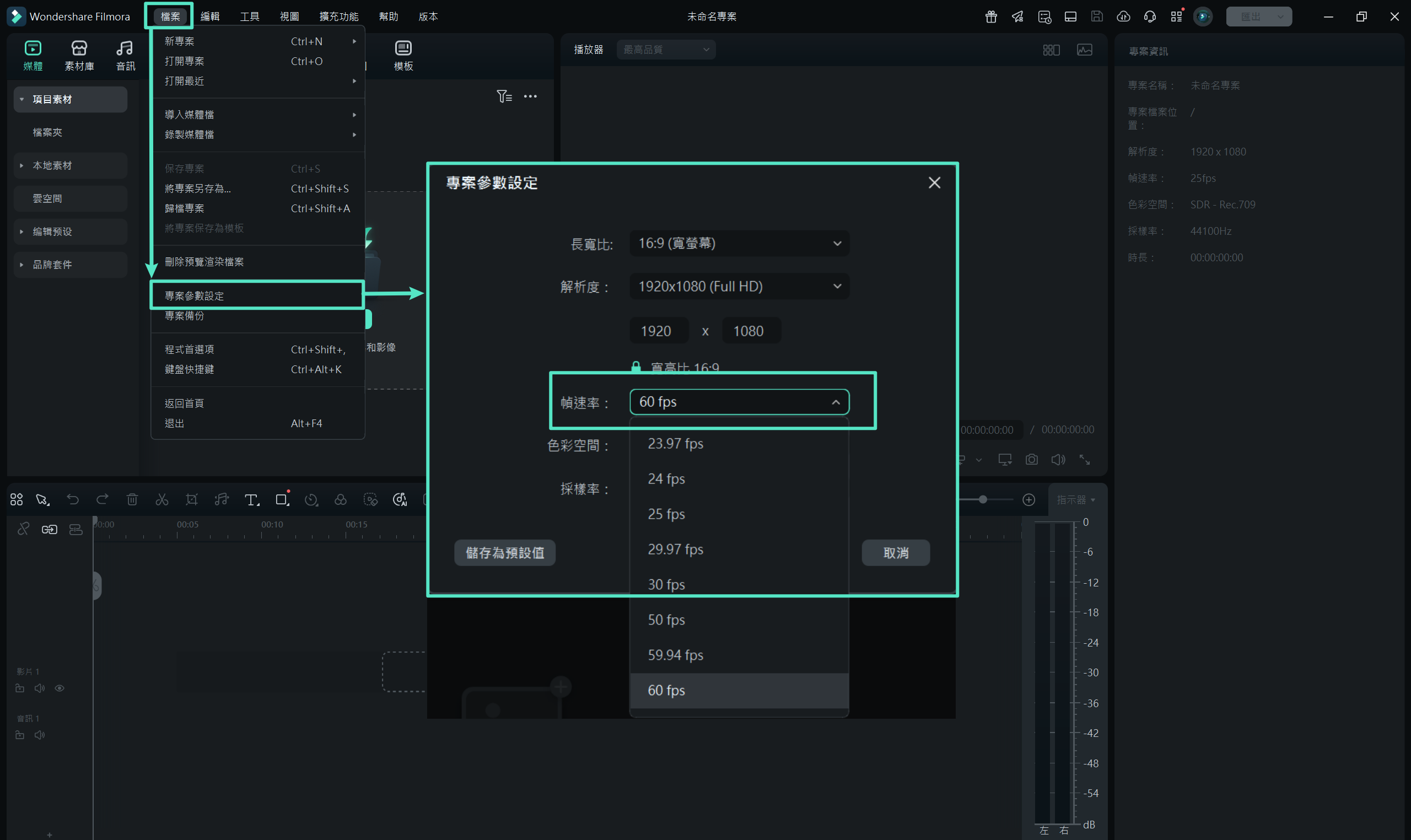Open the aspect ratio 16:9 dropdown
Image resolution: width=1411 pixels, height=840 pixels.
[x=739, y=244]
